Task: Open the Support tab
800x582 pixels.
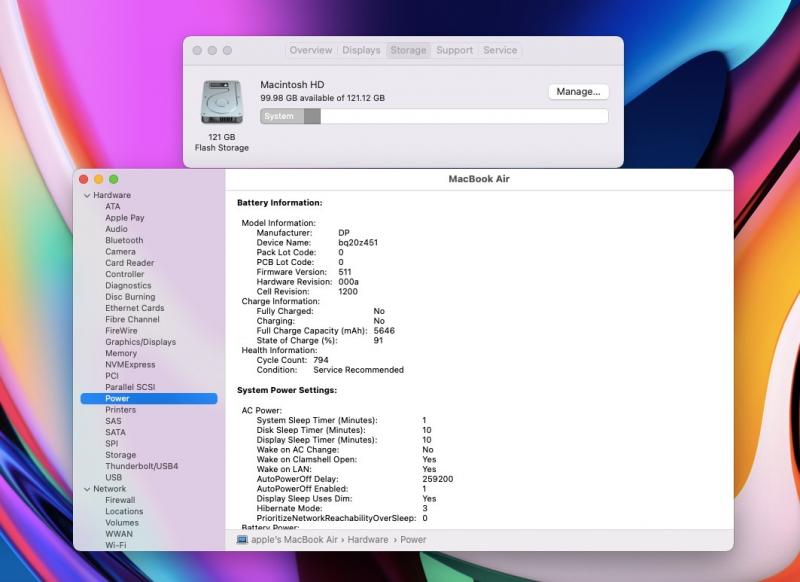Action: click(454, 50)
